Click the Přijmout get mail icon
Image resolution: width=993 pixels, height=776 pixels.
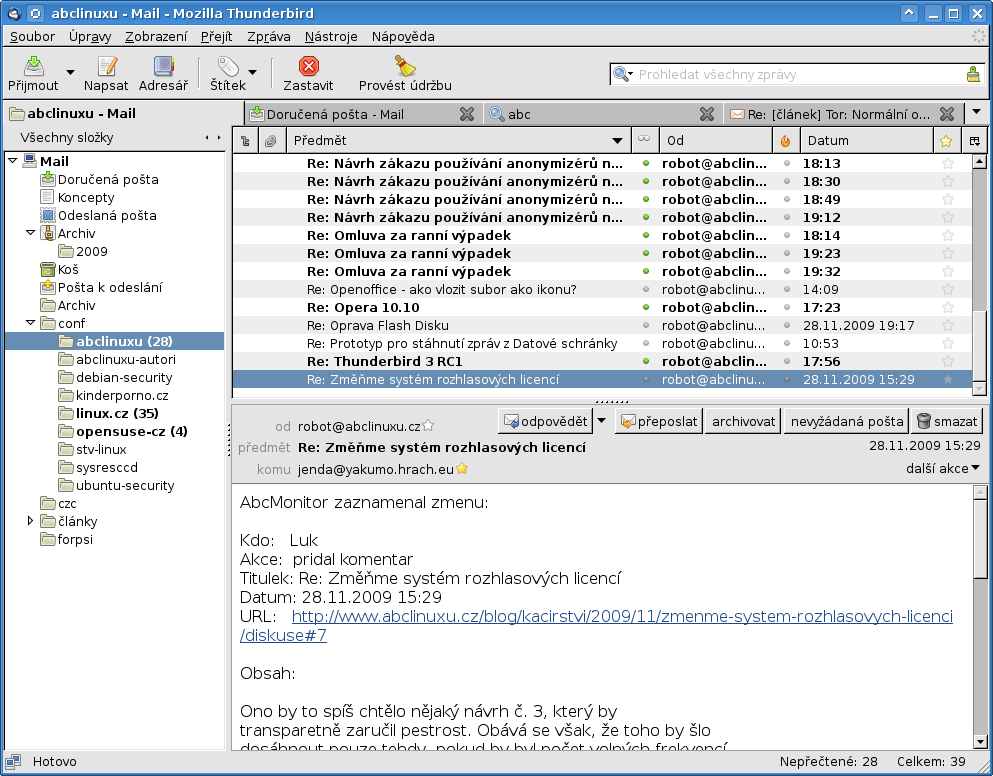[x=33, y=66]
